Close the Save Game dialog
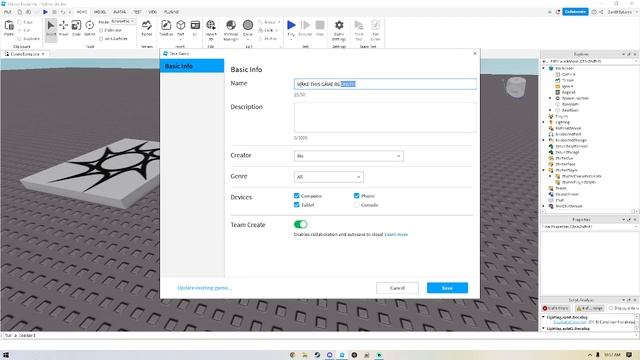The width and height of the screenshot is (640, 360). (475, 53)
